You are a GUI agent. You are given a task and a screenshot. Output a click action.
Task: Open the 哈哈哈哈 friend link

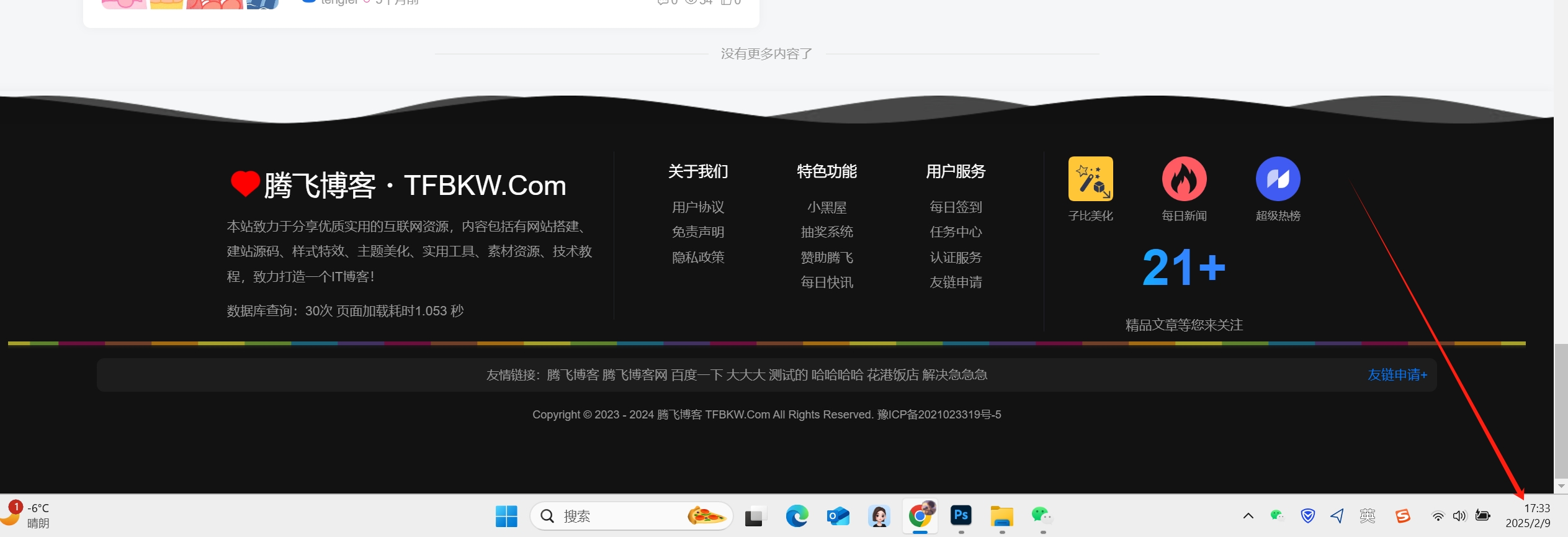(838, 375)
